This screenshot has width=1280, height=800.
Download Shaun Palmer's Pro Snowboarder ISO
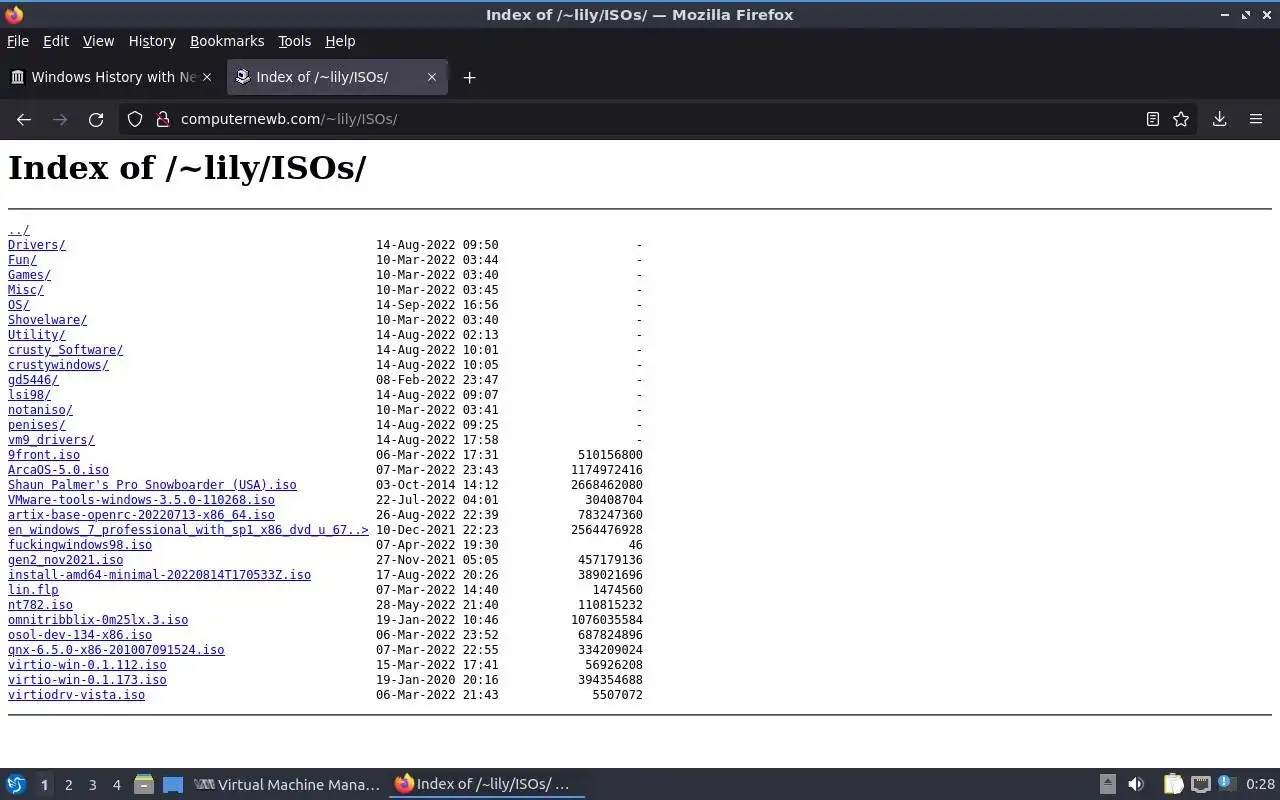(x=152, y=485)
